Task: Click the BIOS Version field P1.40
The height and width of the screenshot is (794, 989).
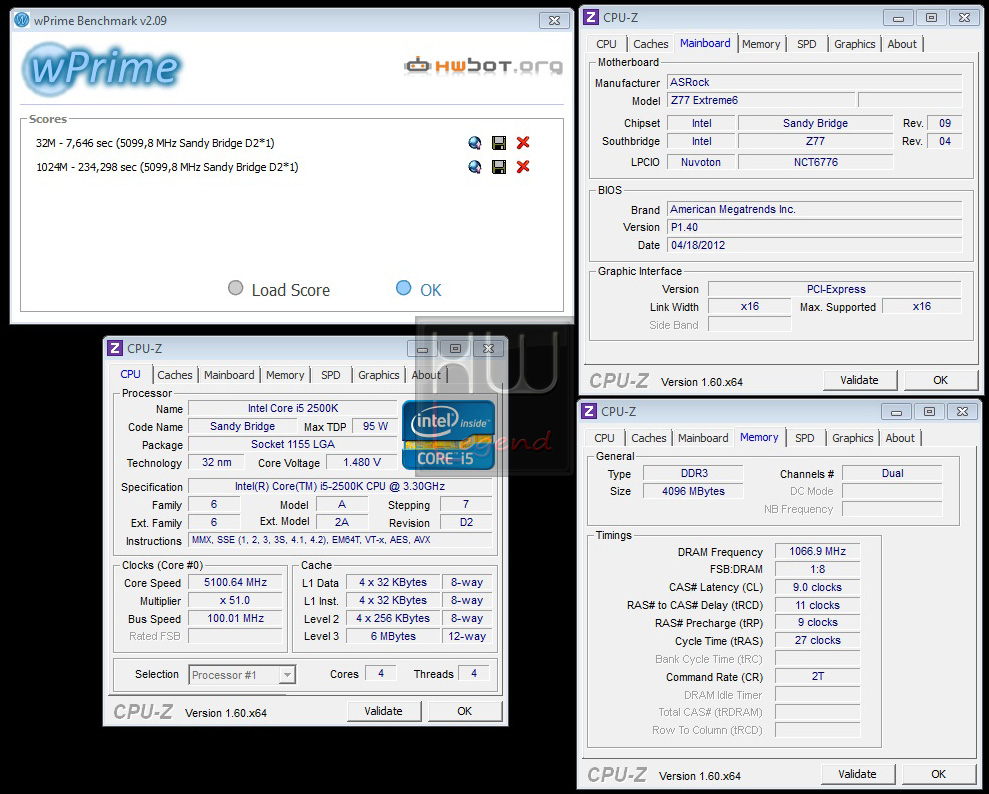Action: [x=814, y=227]
